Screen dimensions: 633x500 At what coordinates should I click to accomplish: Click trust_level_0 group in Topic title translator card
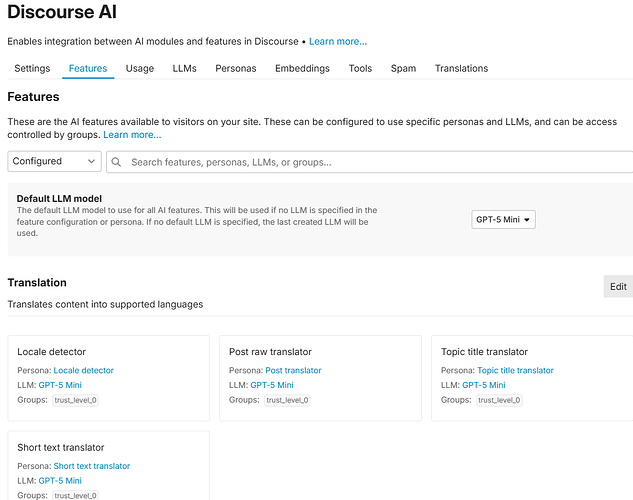click(499, 400)
